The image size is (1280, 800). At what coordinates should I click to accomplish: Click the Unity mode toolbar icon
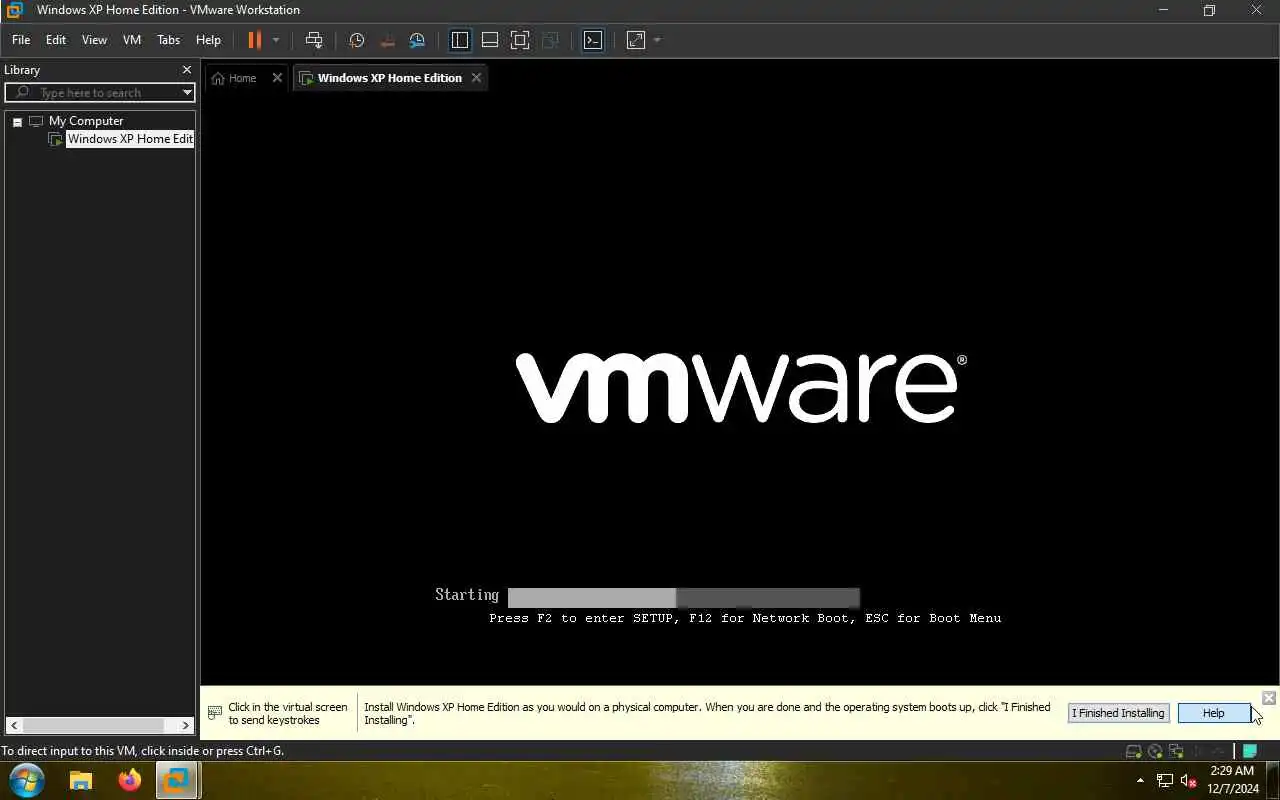coord(550,40)
